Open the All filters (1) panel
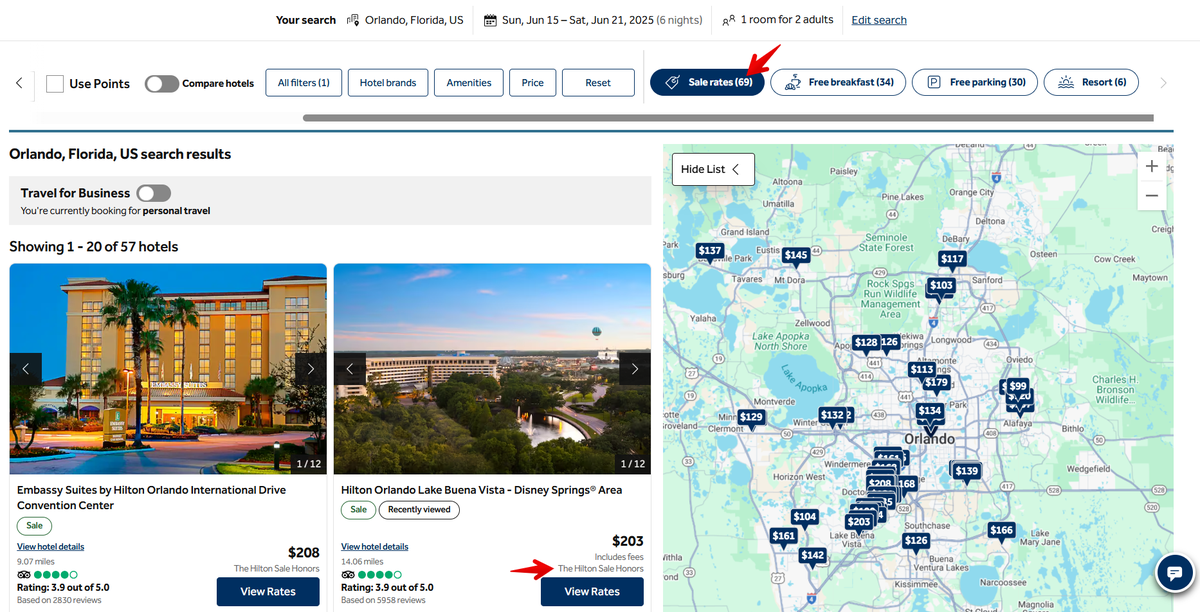 304,83
